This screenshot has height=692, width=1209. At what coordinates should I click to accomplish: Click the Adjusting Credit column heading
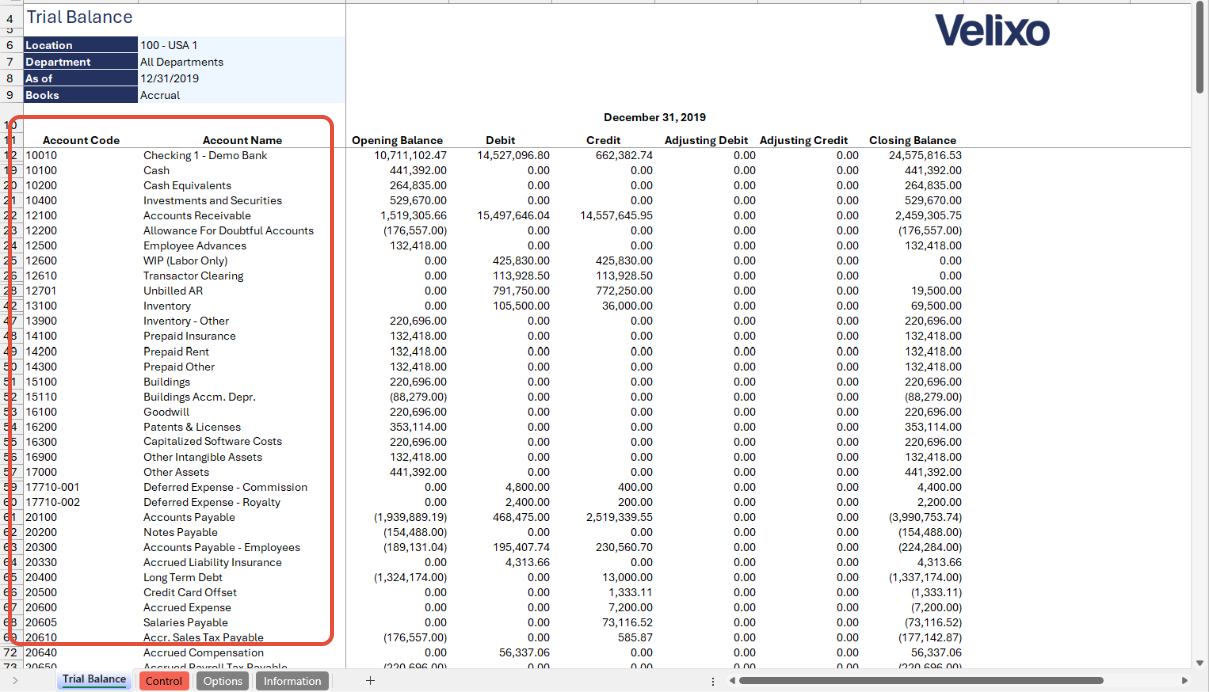(804, 140)
